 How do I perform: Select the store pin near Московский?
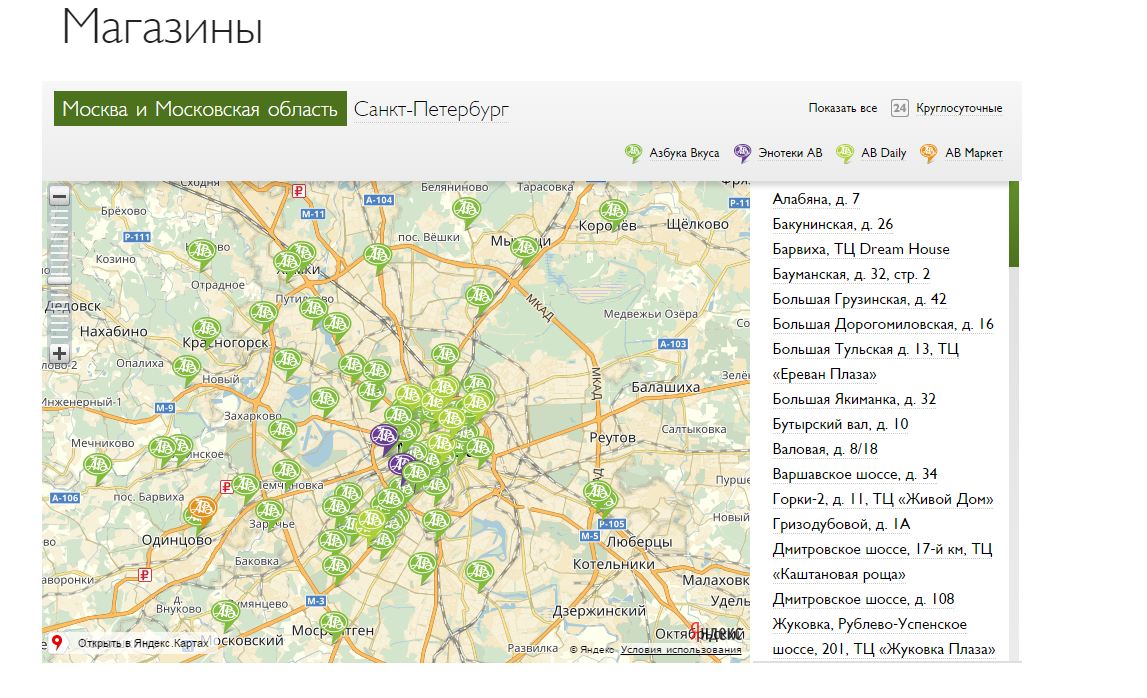[x=225, y=615]
